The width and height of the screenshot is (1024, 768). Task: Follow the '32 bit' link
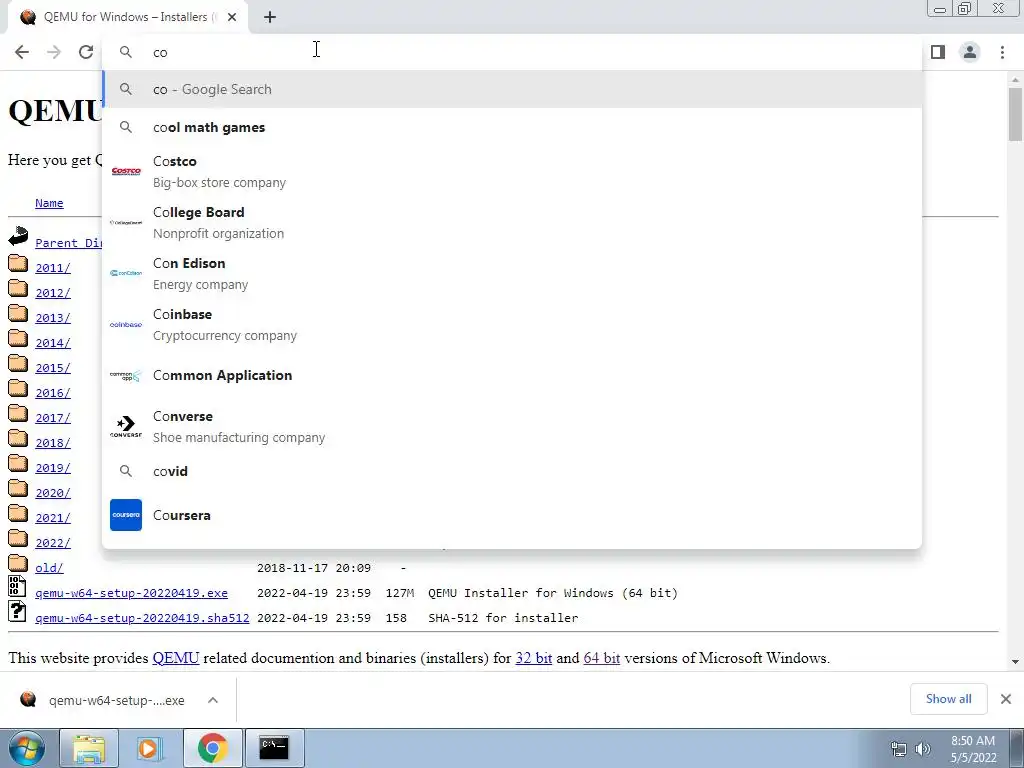point(534,658)
